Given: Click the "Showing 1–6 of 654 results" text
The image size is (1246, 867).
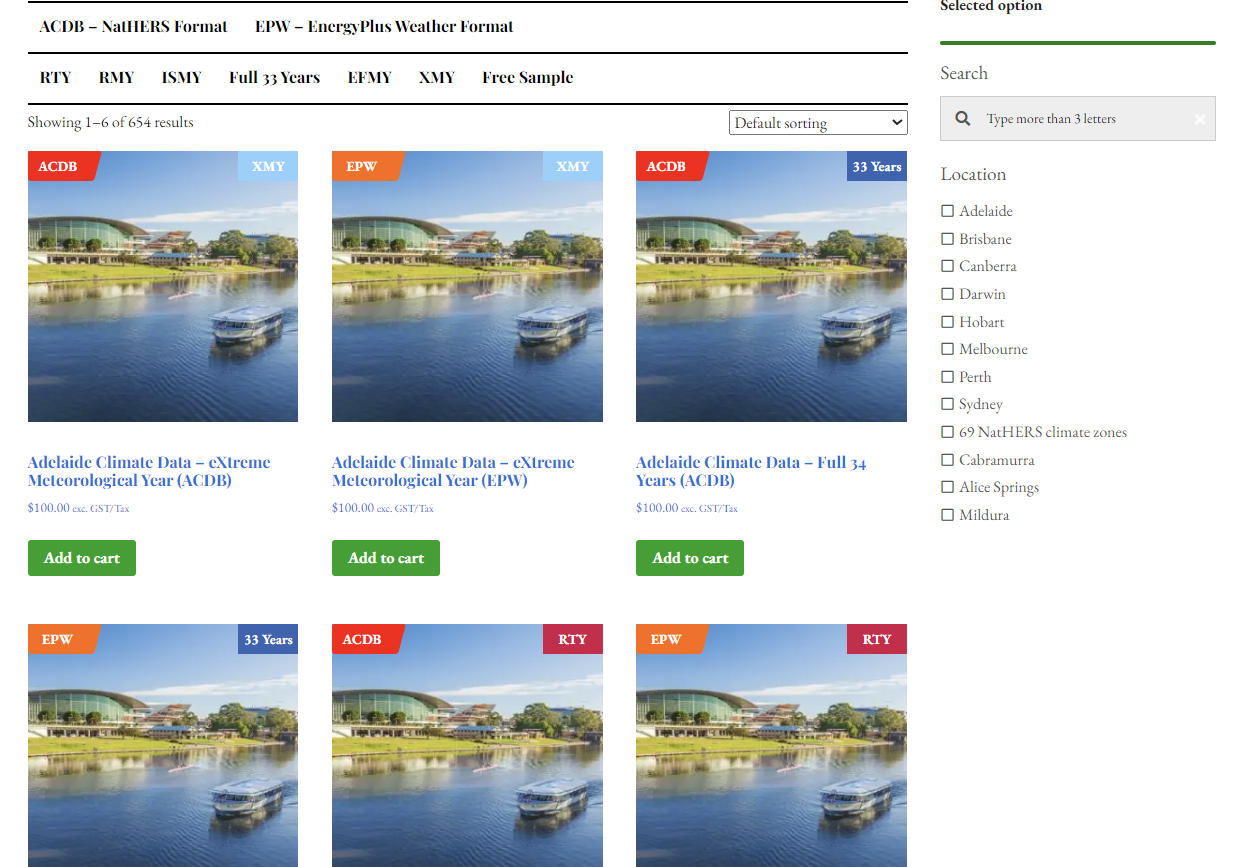Looking at the screenshot, I should [111, 123].
